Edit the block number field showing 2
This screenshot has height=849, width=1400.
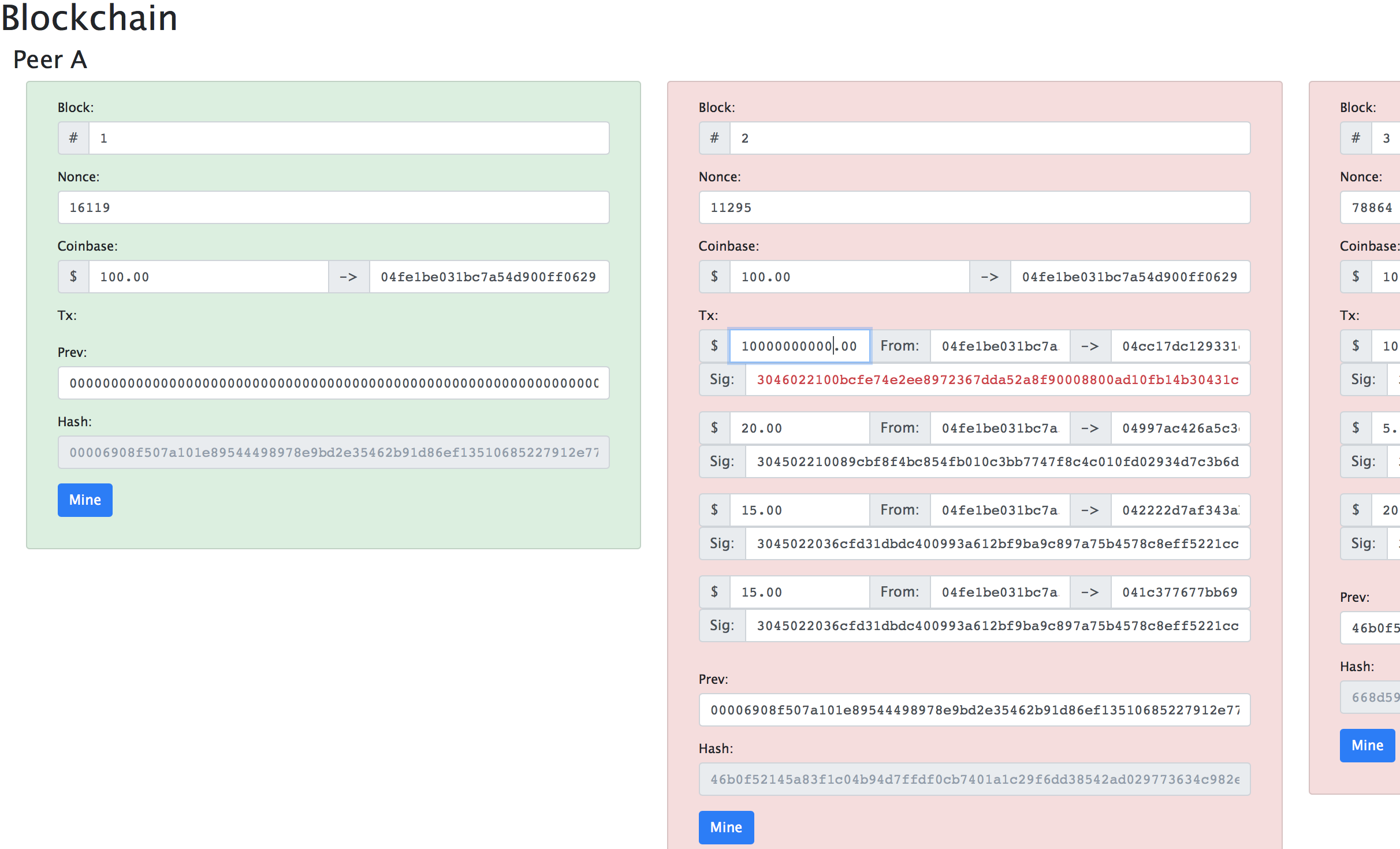pos(990,138)
